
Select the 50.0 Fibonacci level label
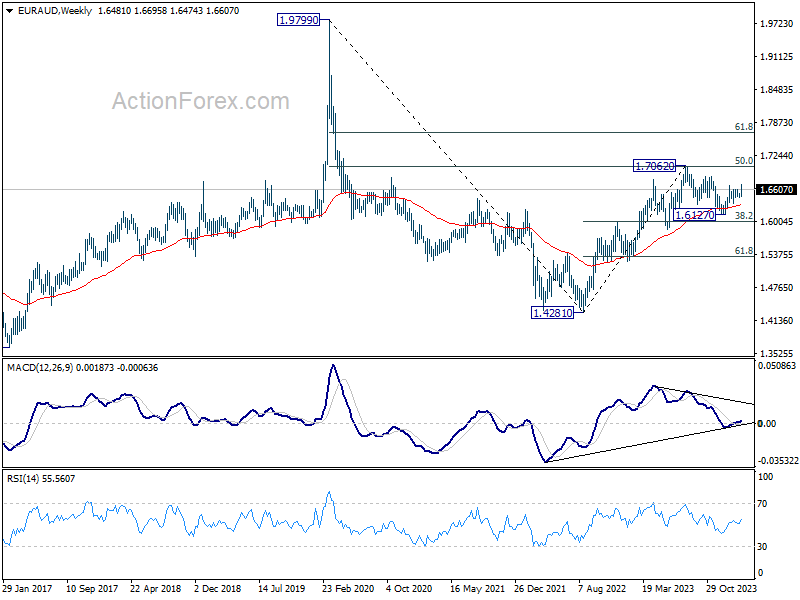[744, 161]
